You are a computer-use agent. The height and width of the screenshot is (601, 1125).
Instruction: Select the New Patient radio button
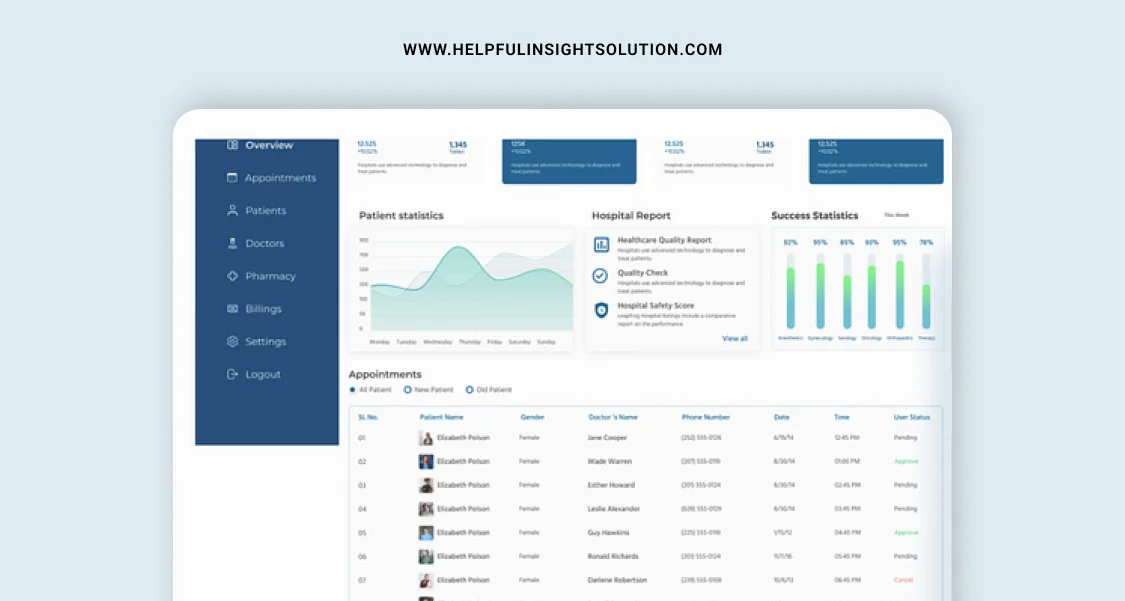click(408, 390)
